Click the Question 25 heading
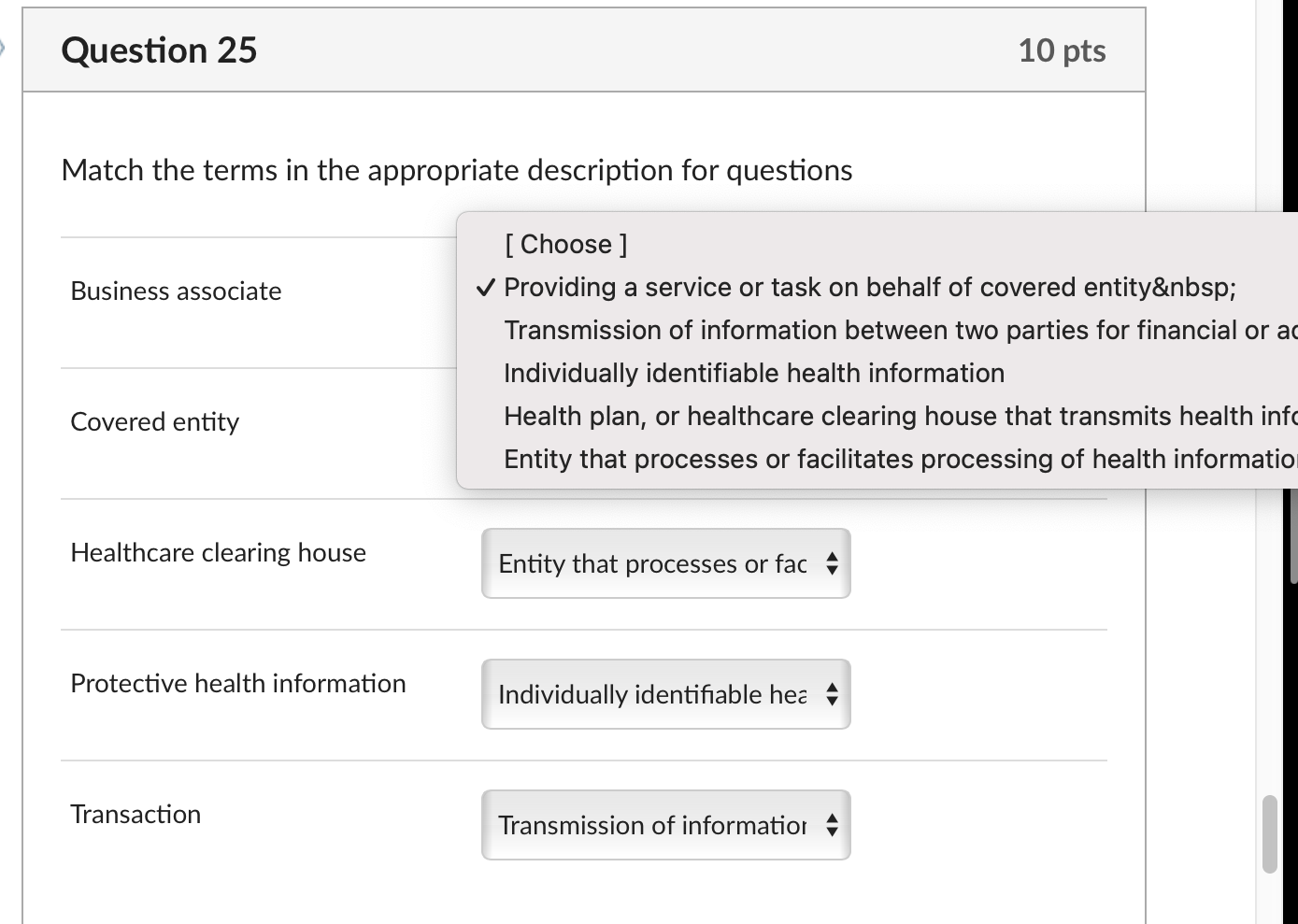The image size is (1298, 924). click(159, 50)
